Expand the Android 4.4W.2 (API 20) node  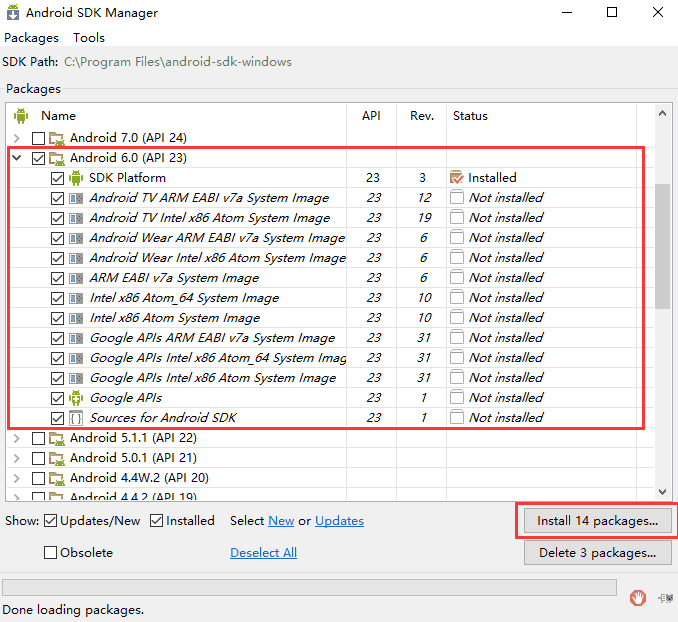click(x=17, y=478)
